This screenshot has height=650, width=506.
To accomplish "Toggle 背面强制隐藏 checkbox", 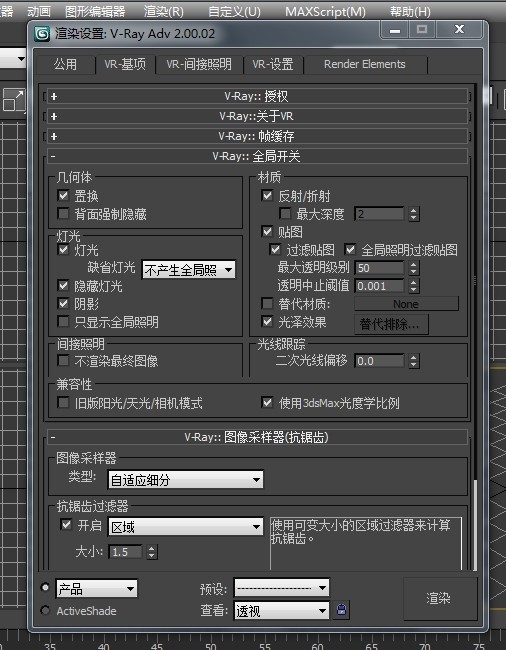I will [x=63, y=213].
